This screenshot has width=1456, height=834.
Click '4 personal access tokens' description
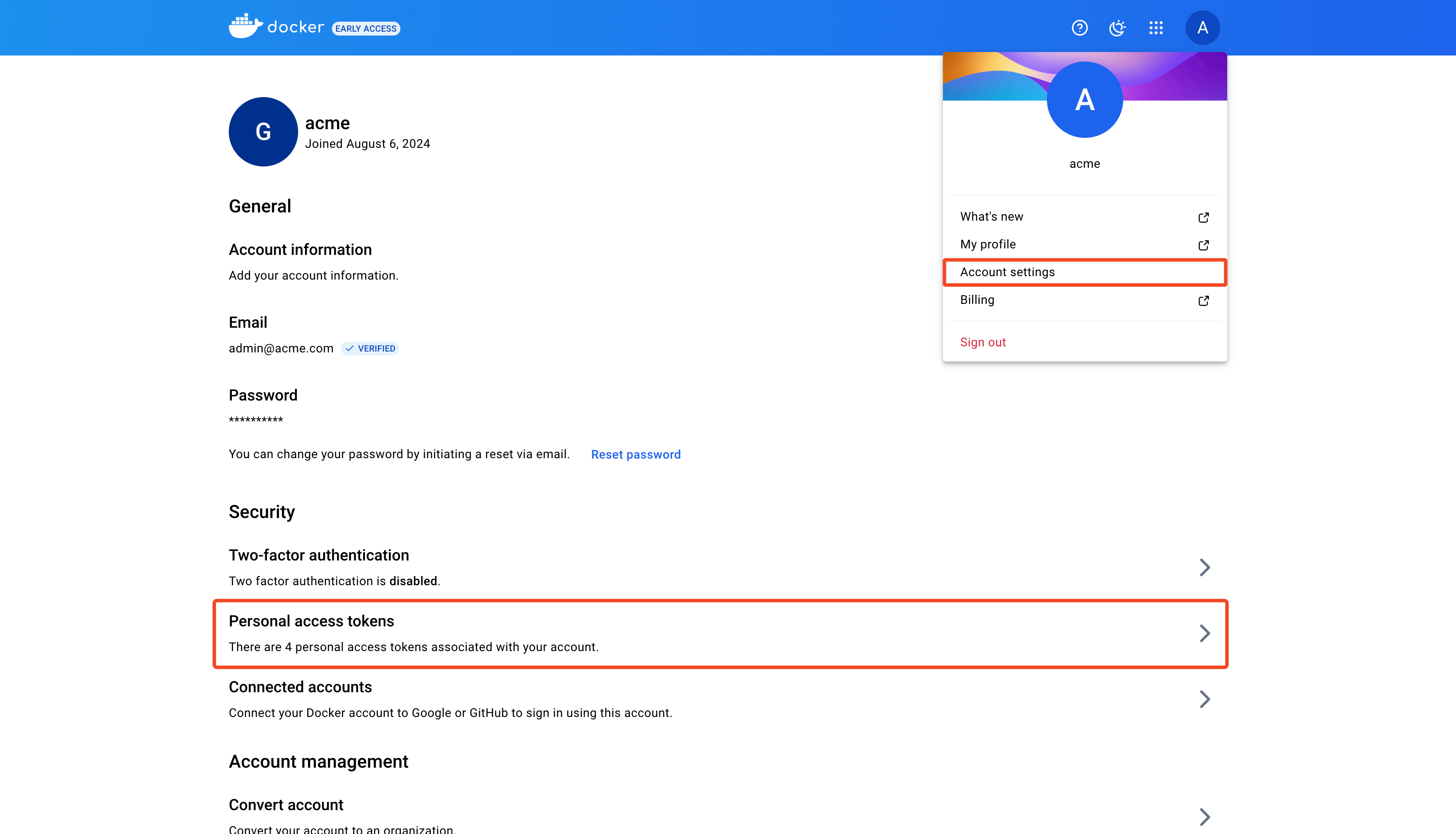pos(413,647)
